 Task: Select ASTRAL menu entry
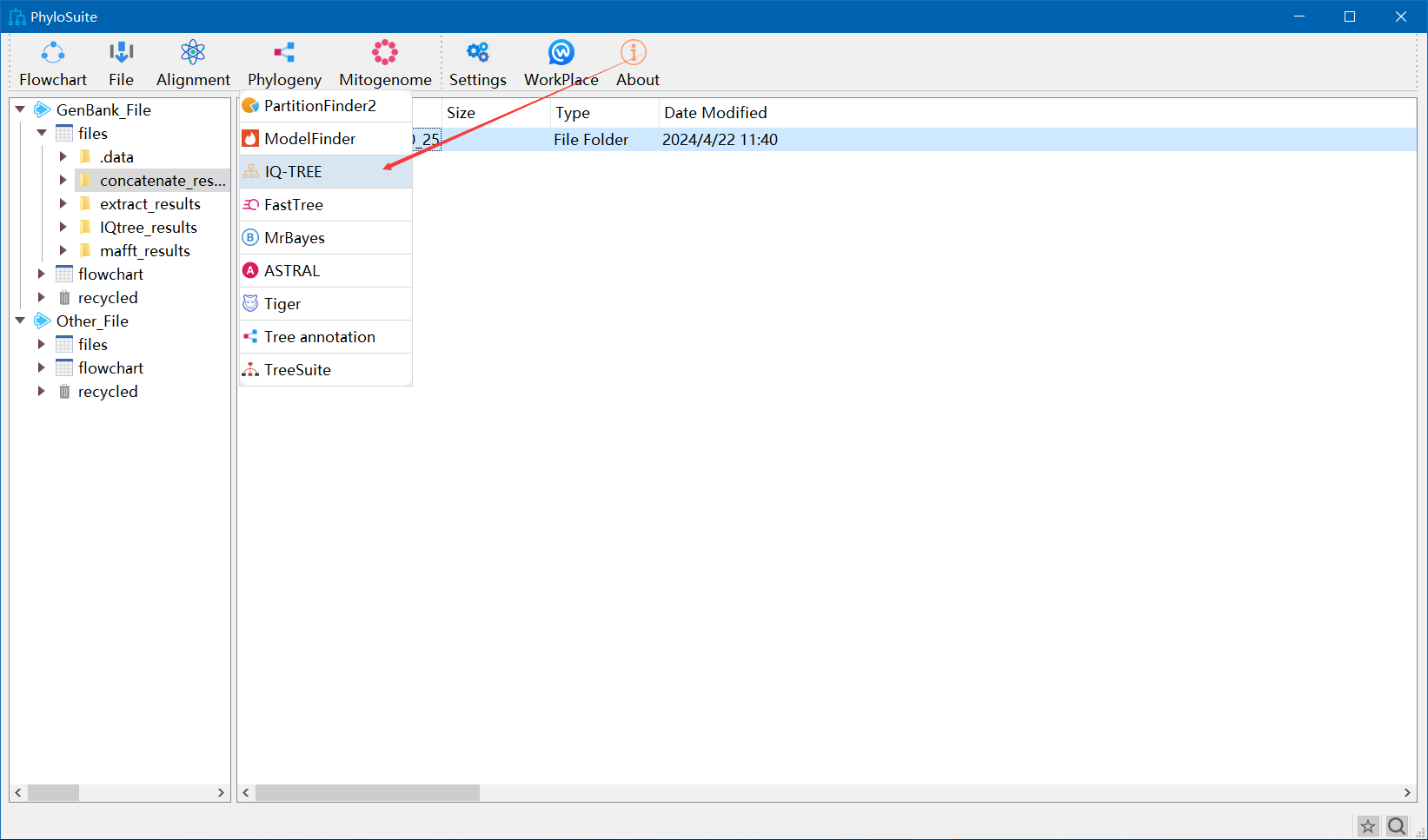tap(326, 271)
